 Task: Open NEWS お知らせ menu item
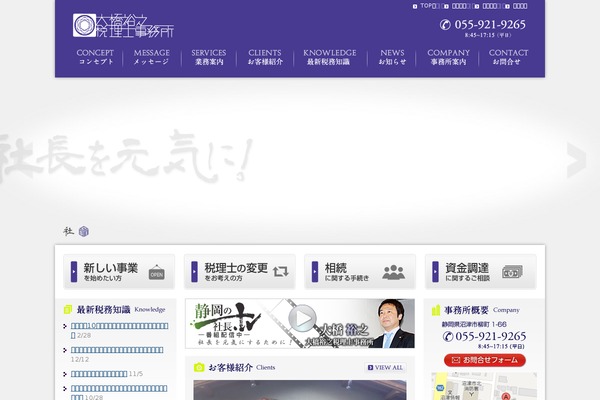392,57
